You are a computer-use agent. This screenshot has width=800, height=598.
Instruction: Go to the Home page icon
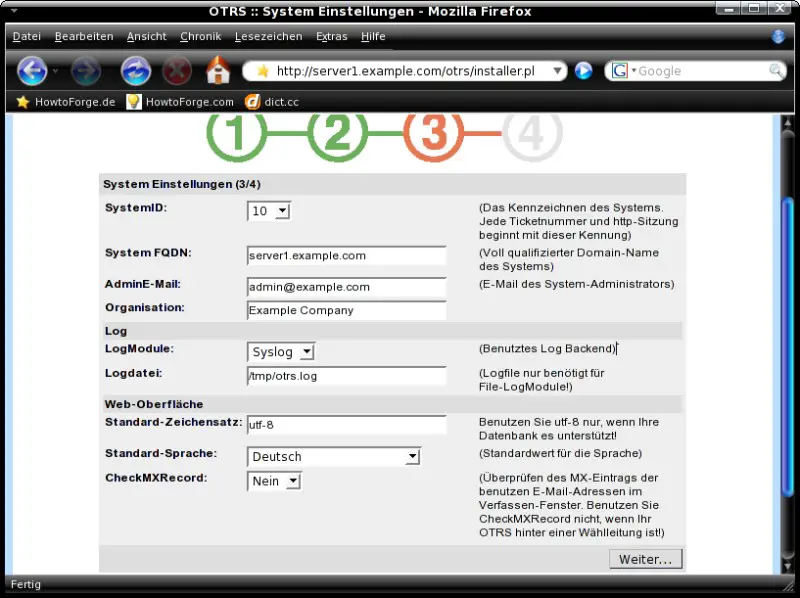(218, 70)
